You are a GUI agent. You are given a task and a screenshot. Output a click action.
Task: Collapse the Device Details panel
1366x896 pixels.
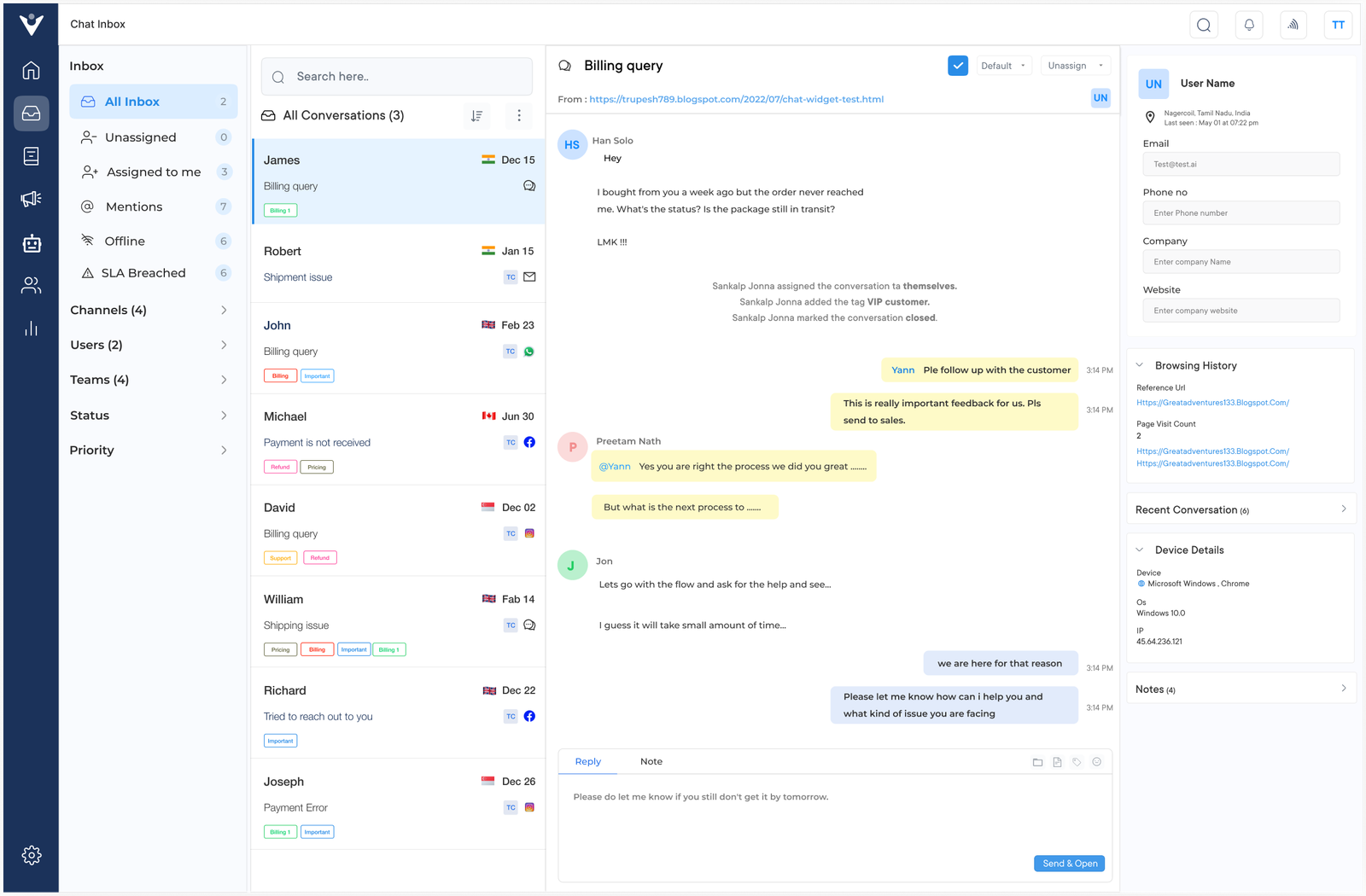(1139, 550)
